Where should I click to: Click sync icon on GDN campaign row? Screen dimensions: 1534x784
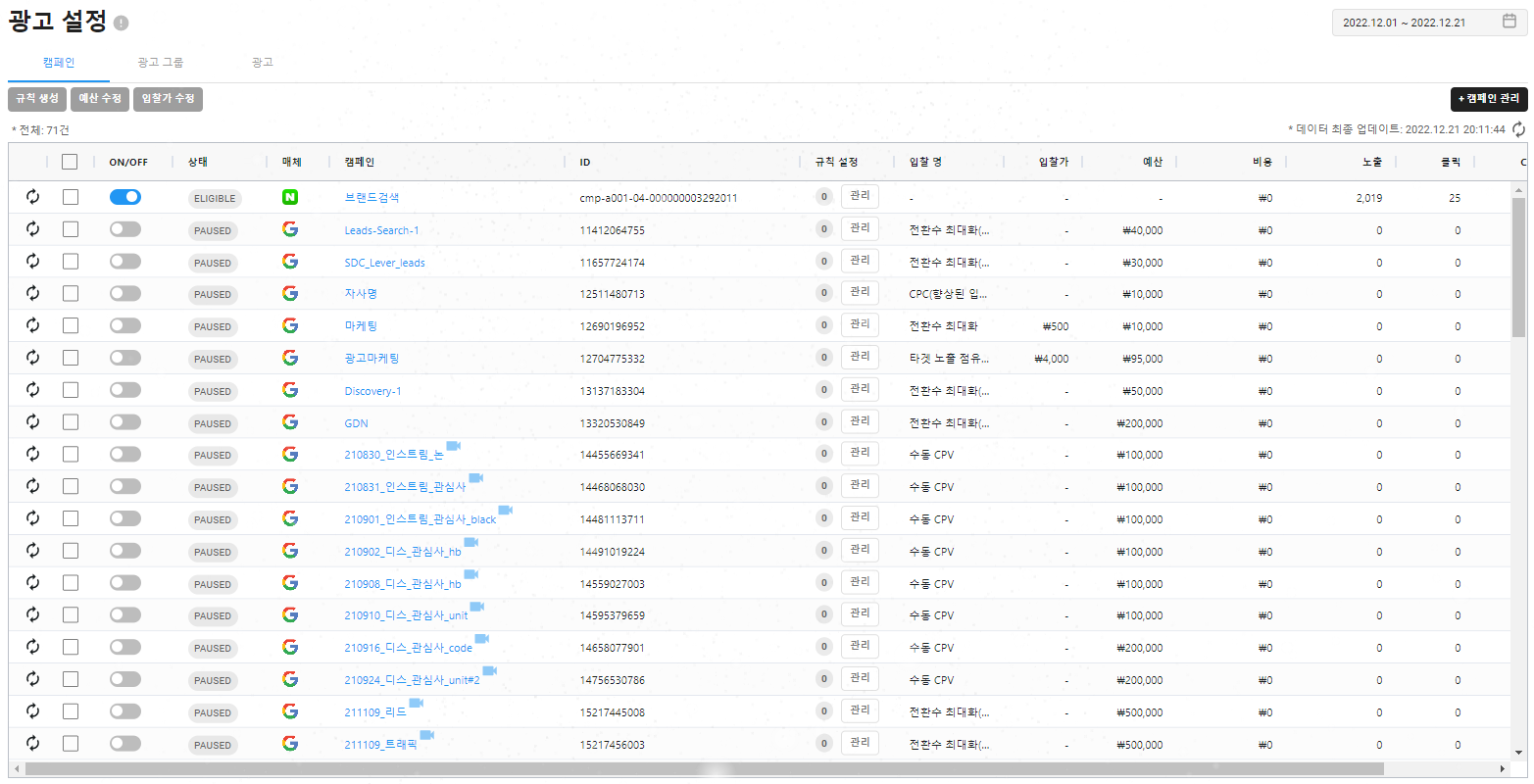(x=32, y=422)
